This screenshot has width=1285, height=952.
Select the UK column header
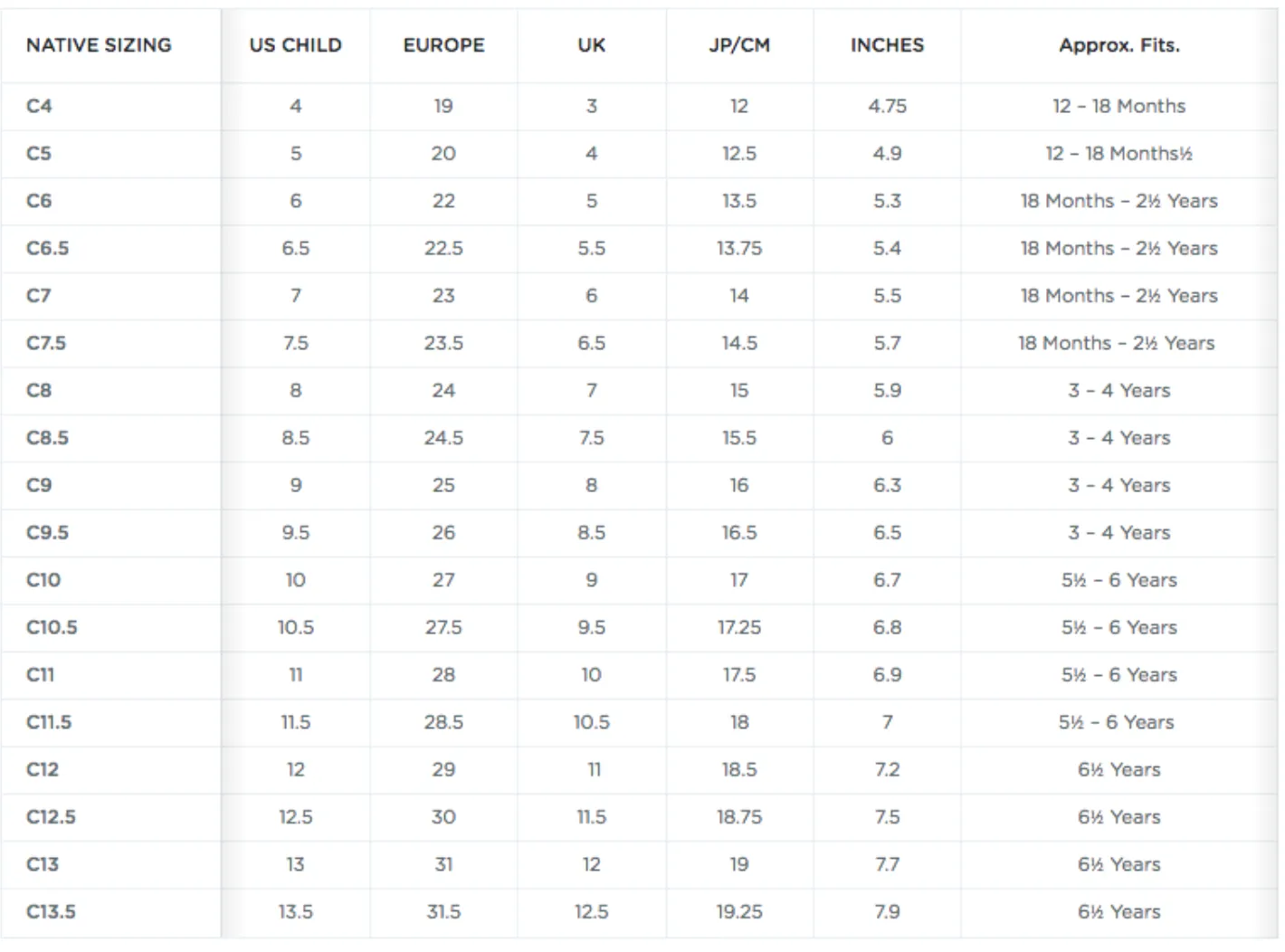click(x=592, y=45)
